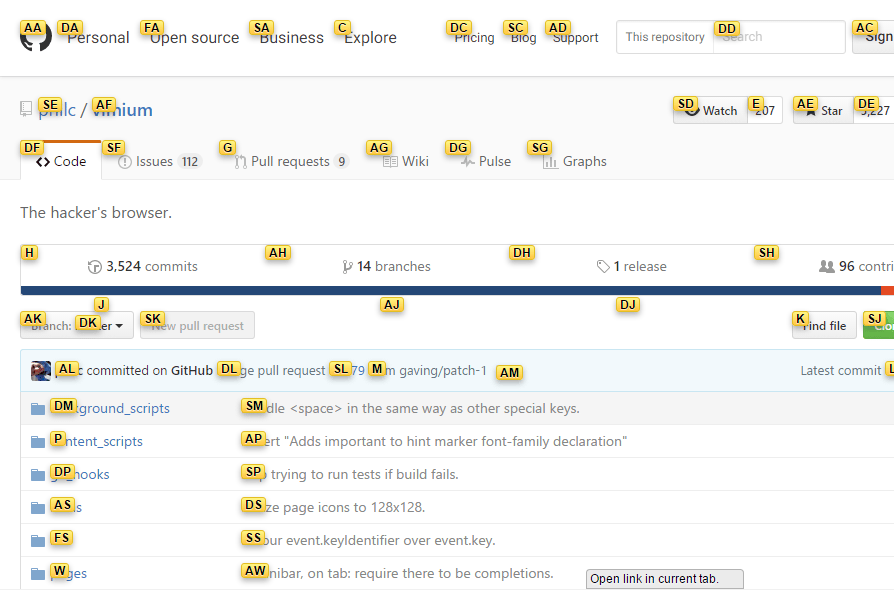Open the icons folder link
This screenshot has height=590, width=894.
pyautogui.click(x=66, y=508)
